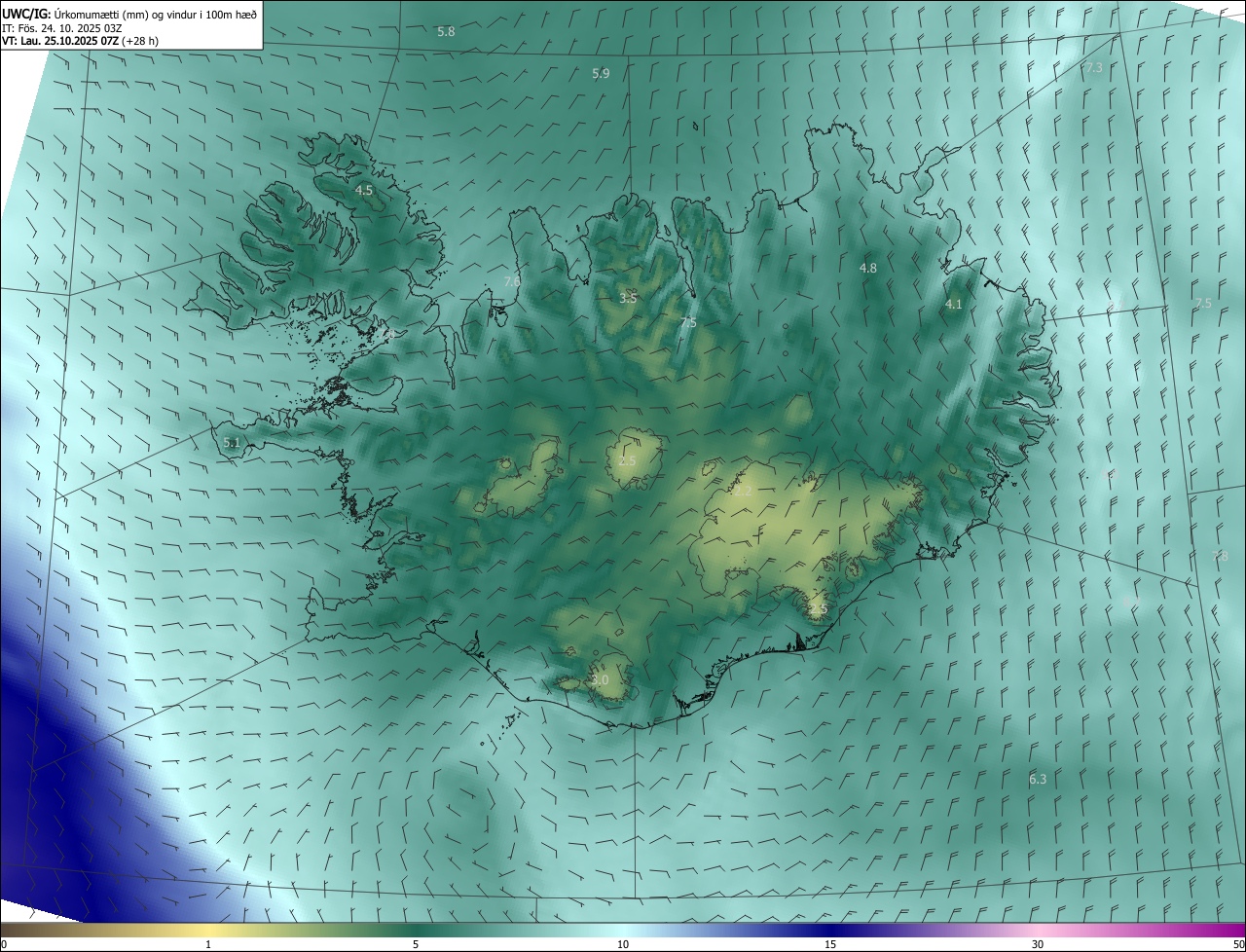Select the 5 label on the colour scale

(x=416, y=944)
